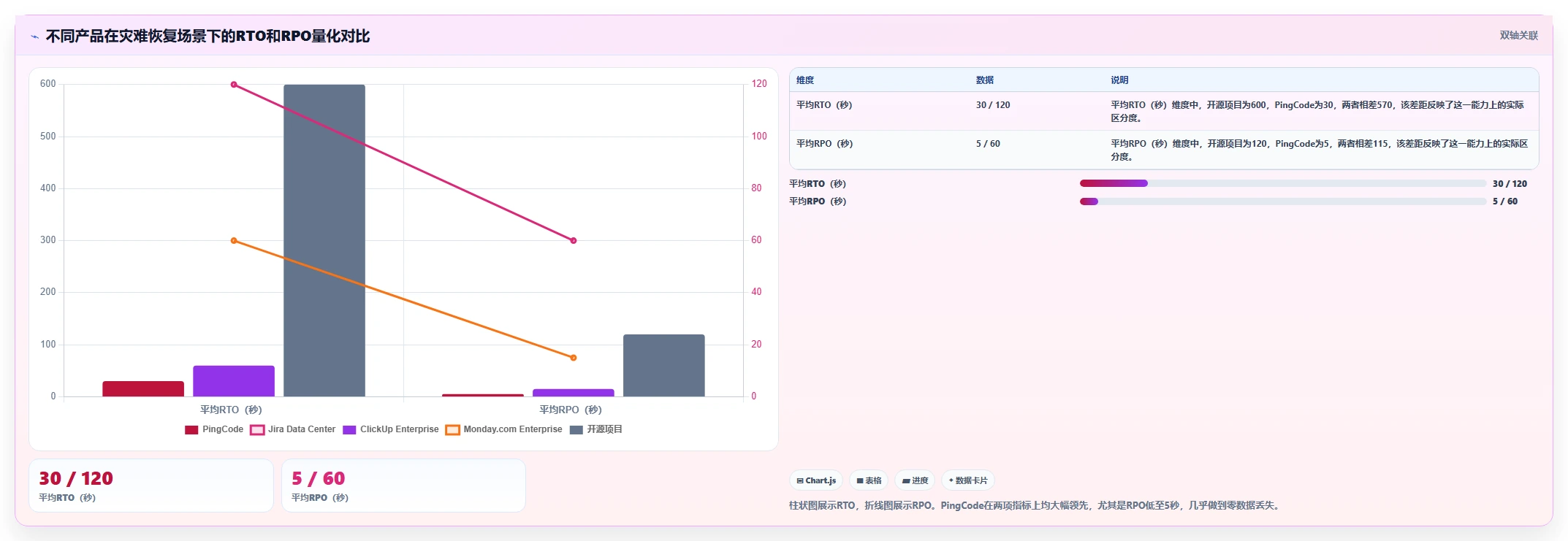Click the table description mentioning 两者相差115
Screen dimensions: 1568x541
point(1320,150)
